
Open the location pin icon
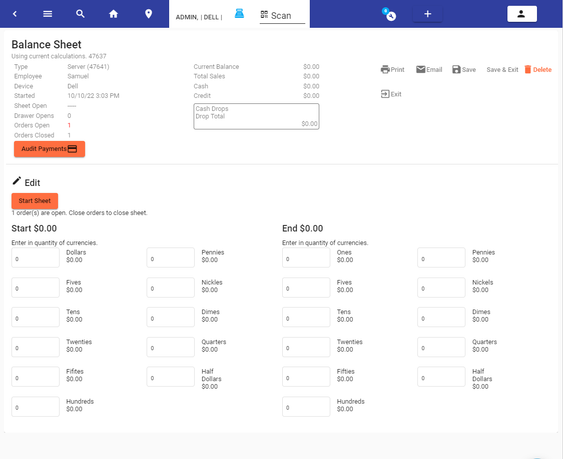(148, 14)
